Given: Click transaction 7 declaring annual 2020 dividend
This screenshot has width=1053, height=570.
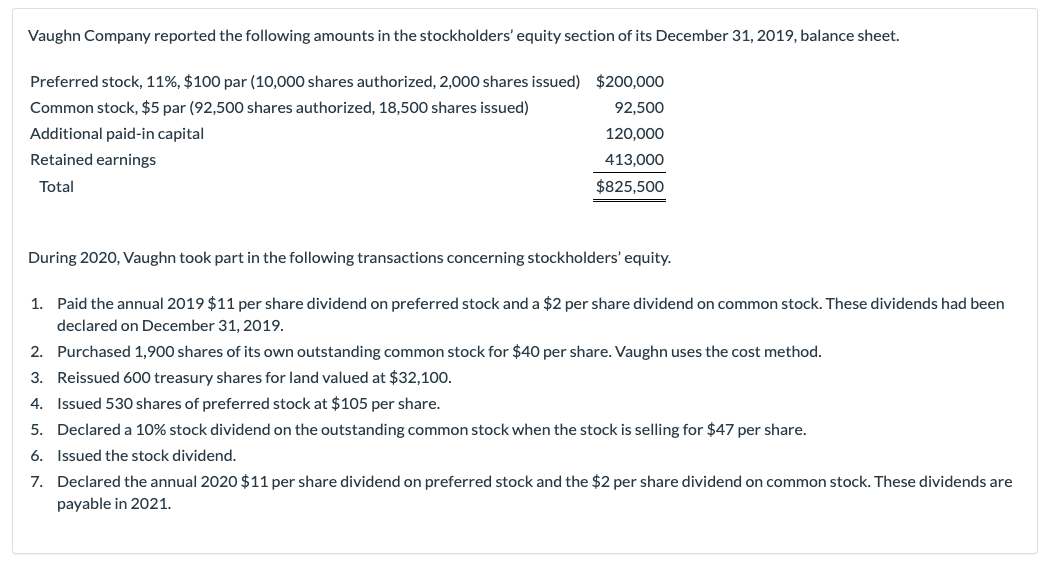Looking at the screenshot, I should click(x=534, y=481).
